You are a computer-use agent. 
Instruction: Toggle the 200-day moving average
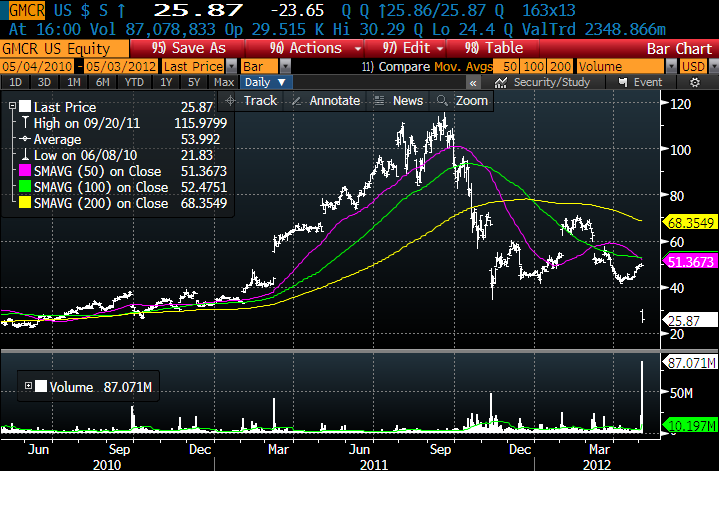560,66
